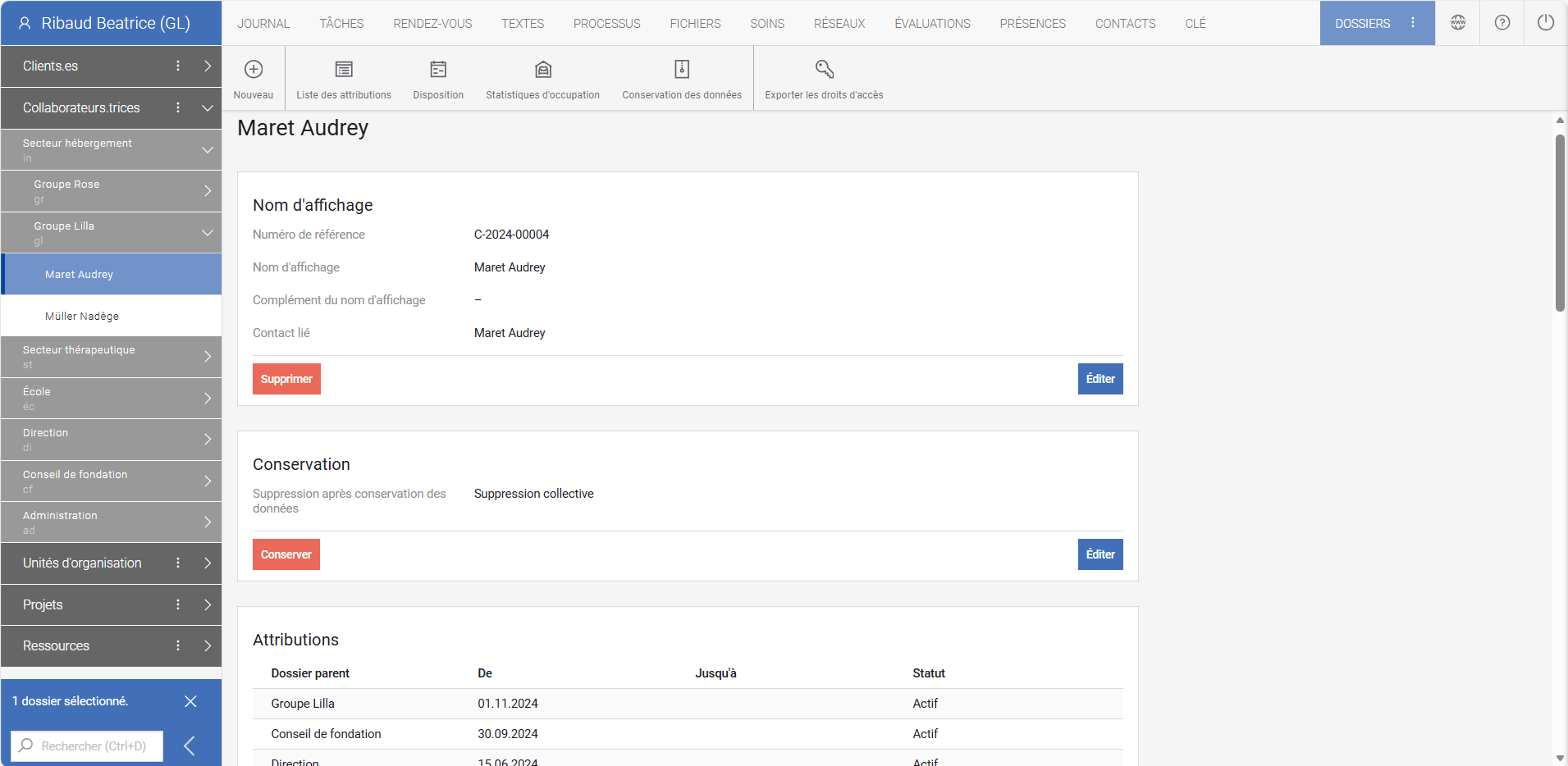This screenshot has width=1568, height=766.
Task: Click the power logout icon
Action: point(1545,23)
